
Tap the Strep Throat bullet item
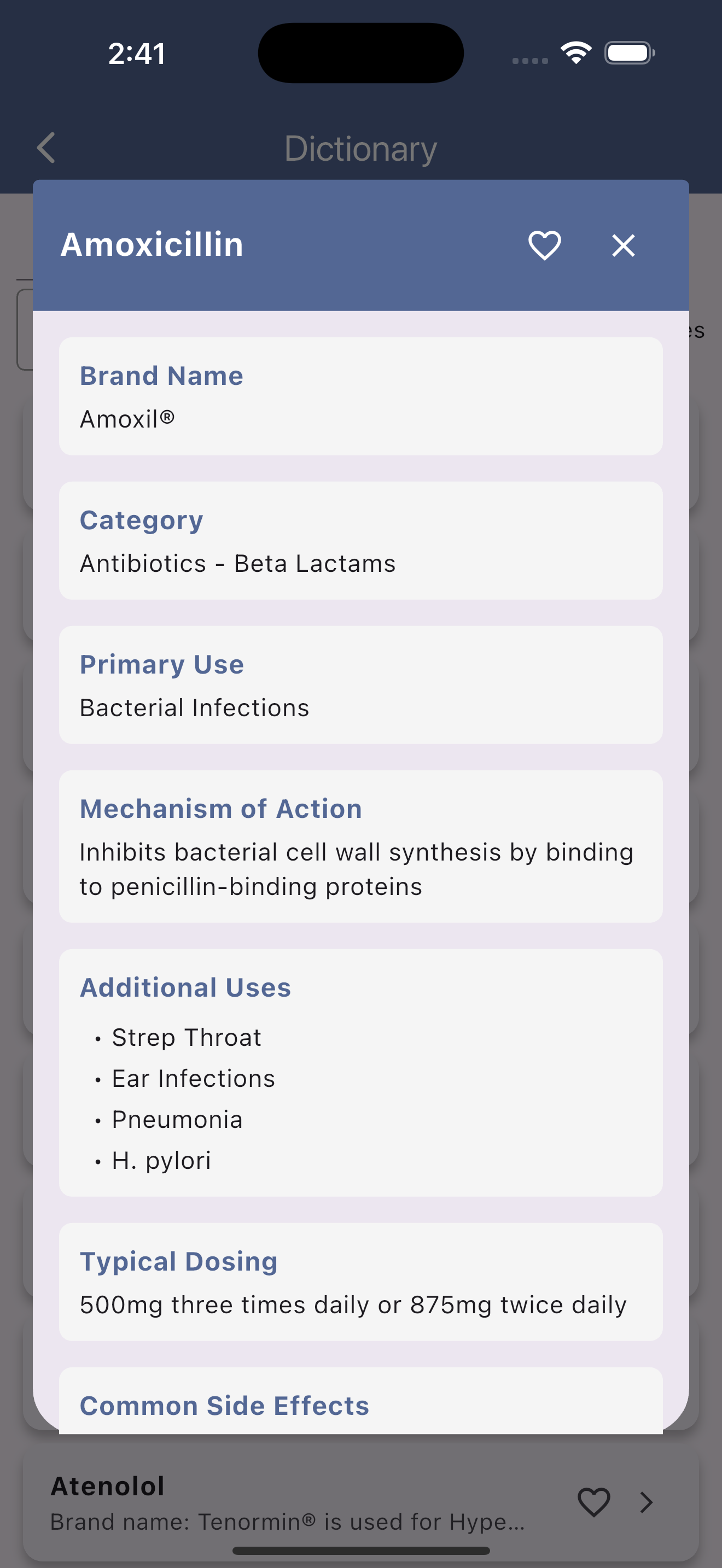187,1037
